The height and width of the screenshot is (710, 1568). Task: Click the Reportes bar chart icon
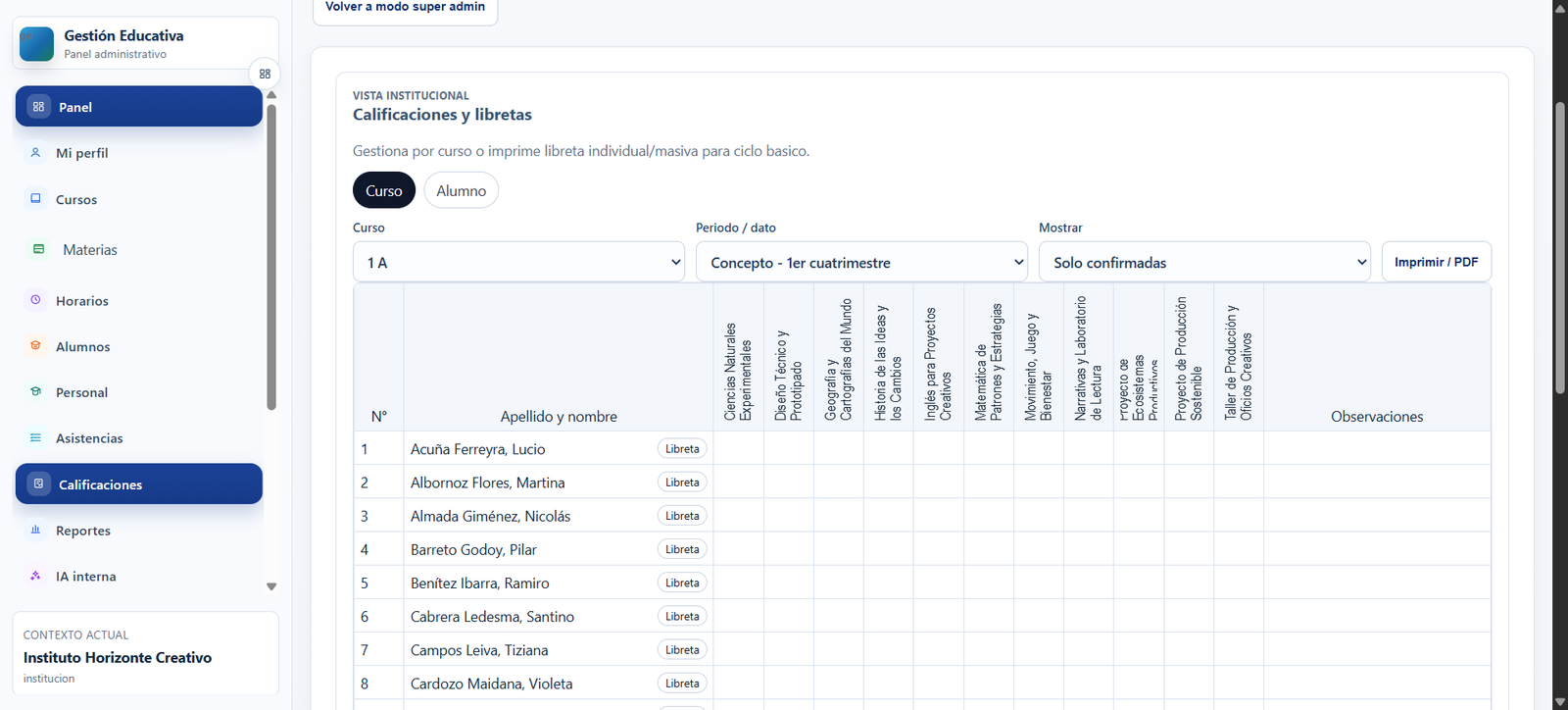tap(35, 530)
